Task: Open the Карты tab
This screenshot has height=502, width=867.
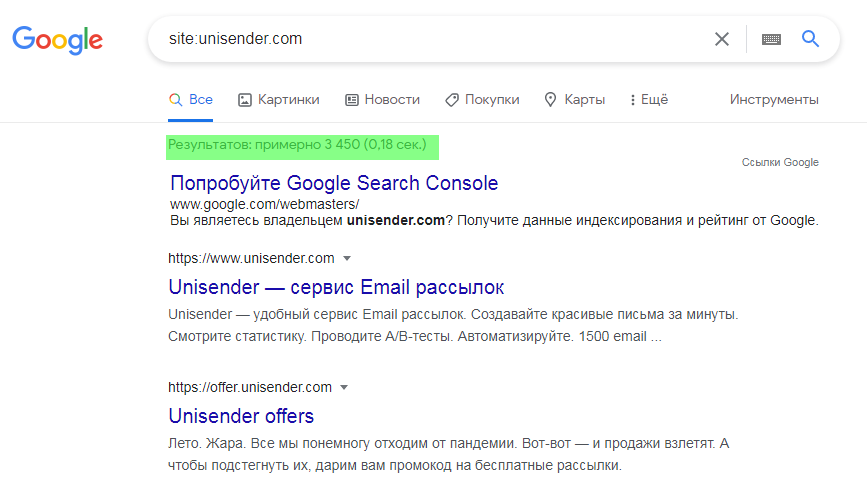Action: click(575, 100)
